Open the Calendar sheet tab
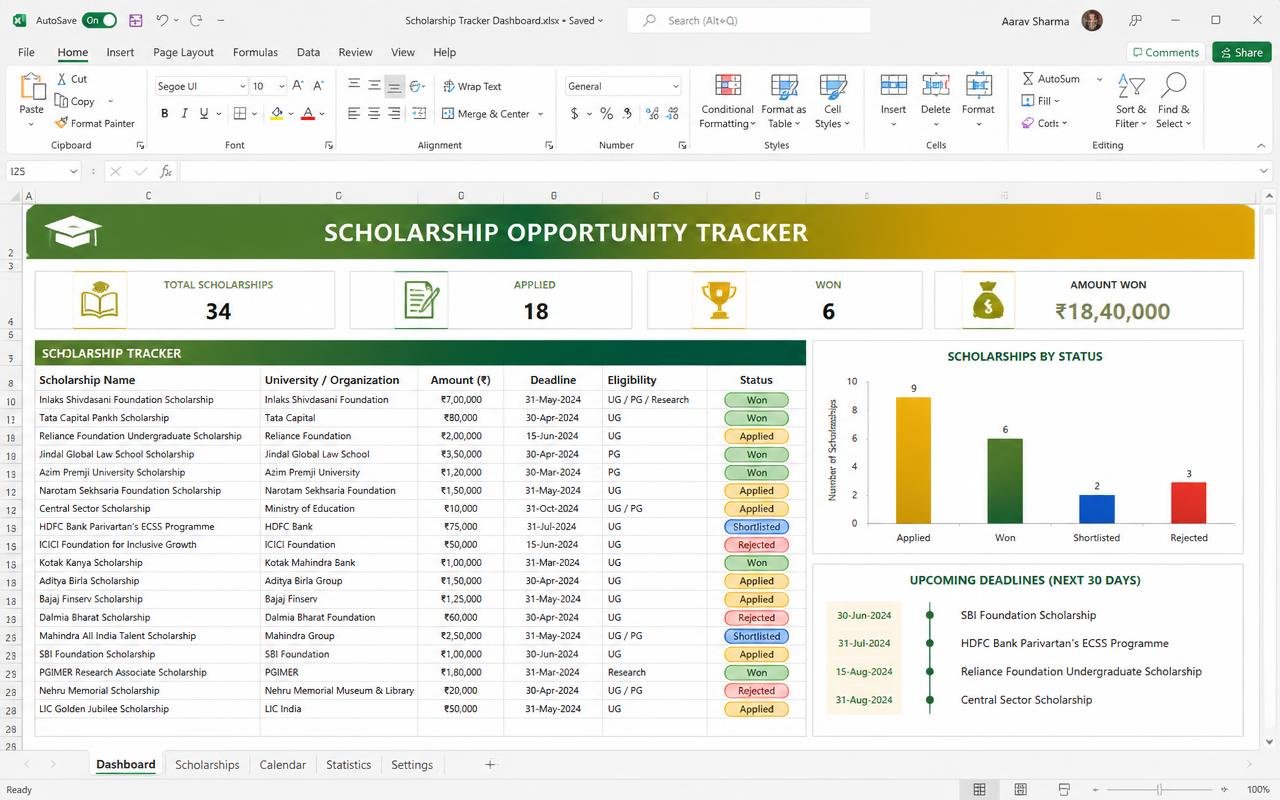The image size is (1280, 800). 282,765
